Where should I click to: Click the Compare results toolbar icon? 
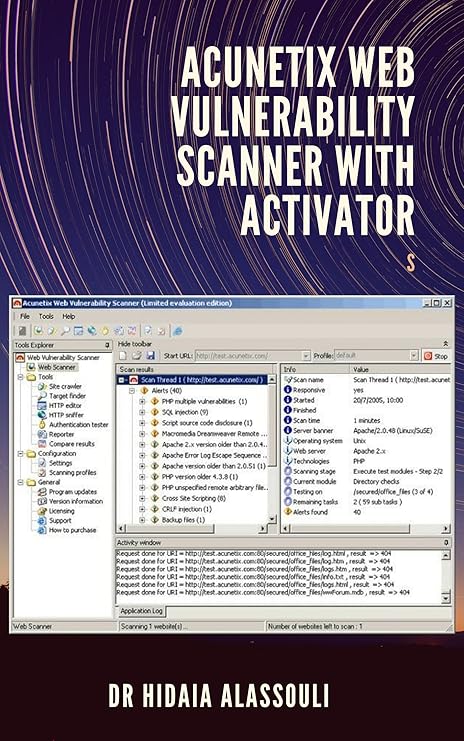tap(132, 331)
